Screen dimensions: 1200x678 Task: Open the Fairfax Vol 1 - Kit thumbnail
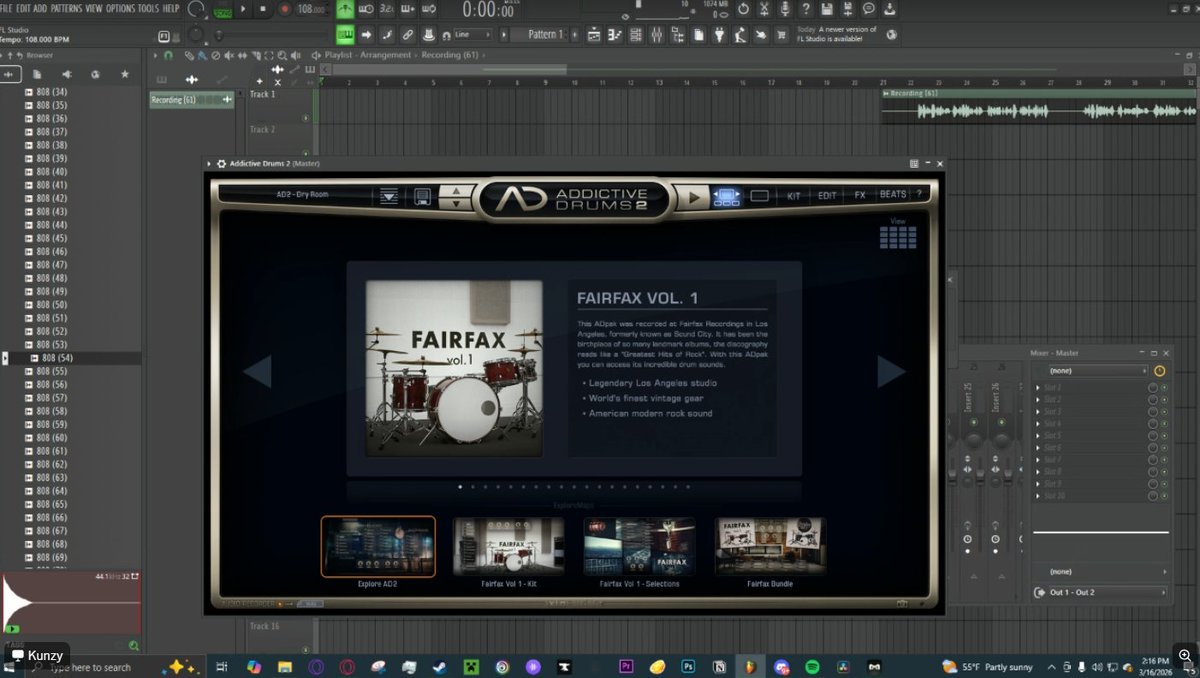click(509, 546)
